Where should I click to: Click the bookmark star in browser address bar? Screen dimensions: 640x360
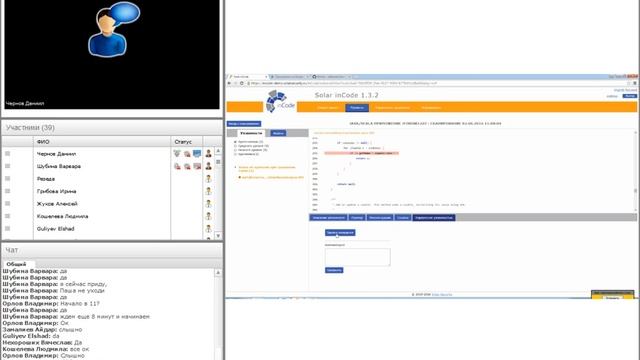pyautogui.click(x=629, y=83)
